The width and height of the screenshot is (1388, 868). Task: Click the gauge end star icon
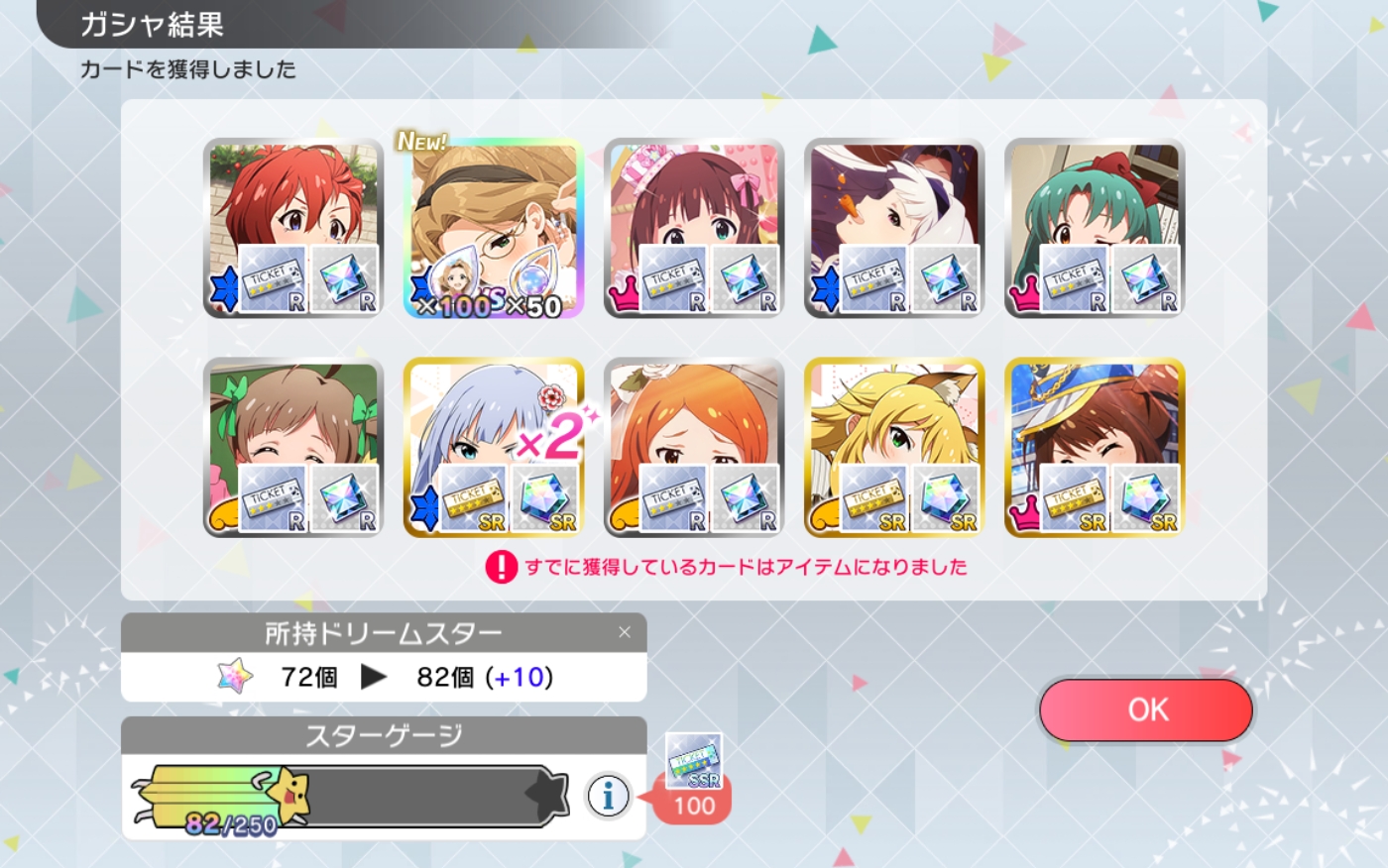(546, 794)
